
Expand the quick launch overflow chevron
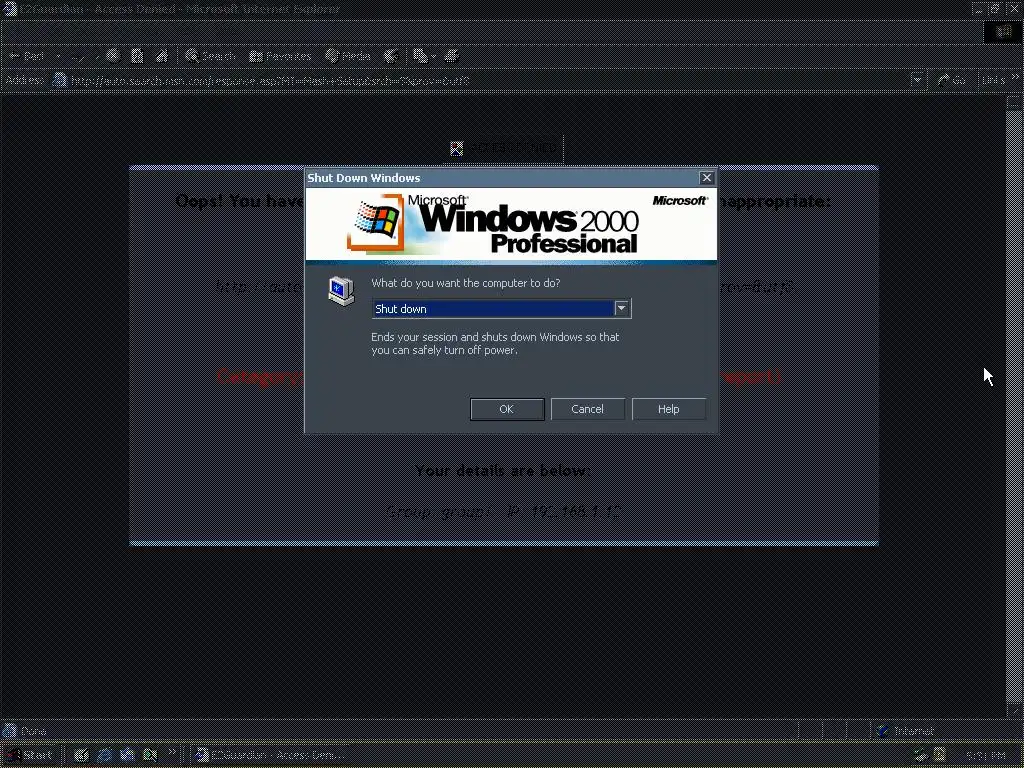pos(172,752)
